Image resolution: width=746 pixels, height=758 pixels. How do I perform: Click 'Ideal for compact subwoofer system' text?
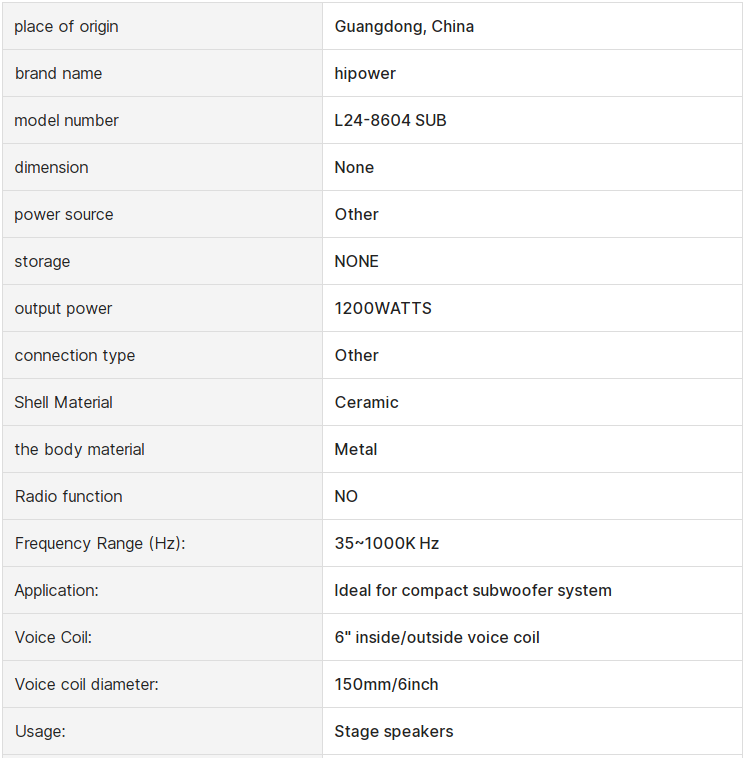(473, 591)
